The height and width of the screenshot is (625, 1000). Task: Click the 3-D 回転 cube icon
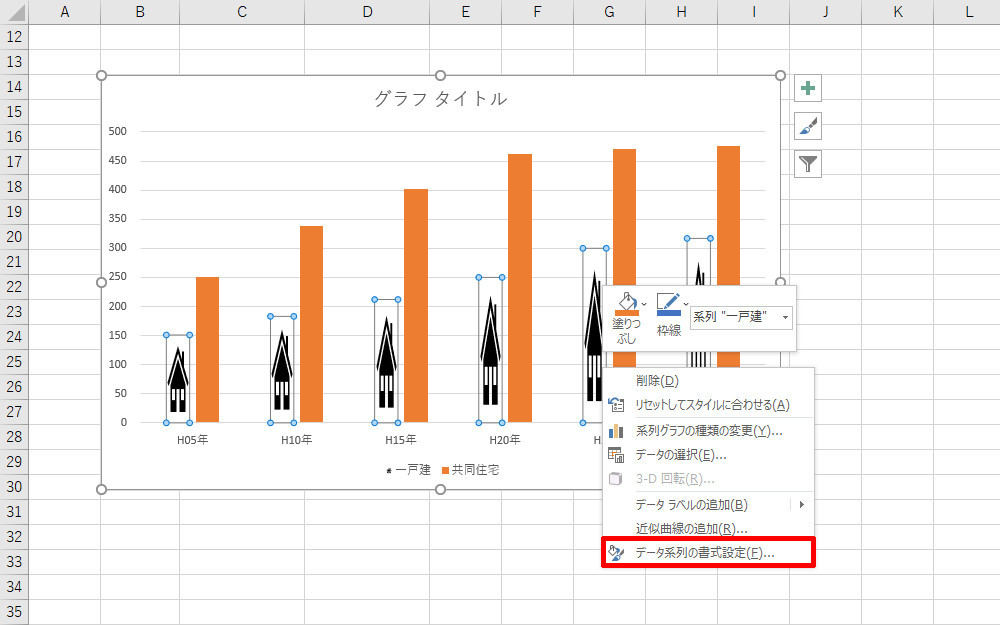[x=615, y=479]
